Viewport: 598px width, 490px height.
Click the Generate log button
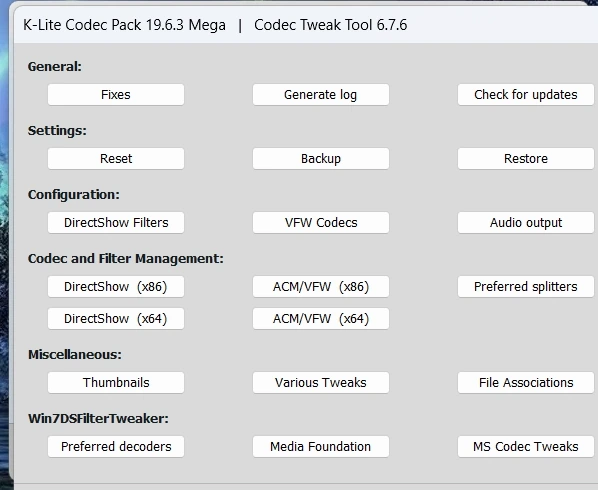[x=321, y=95]
